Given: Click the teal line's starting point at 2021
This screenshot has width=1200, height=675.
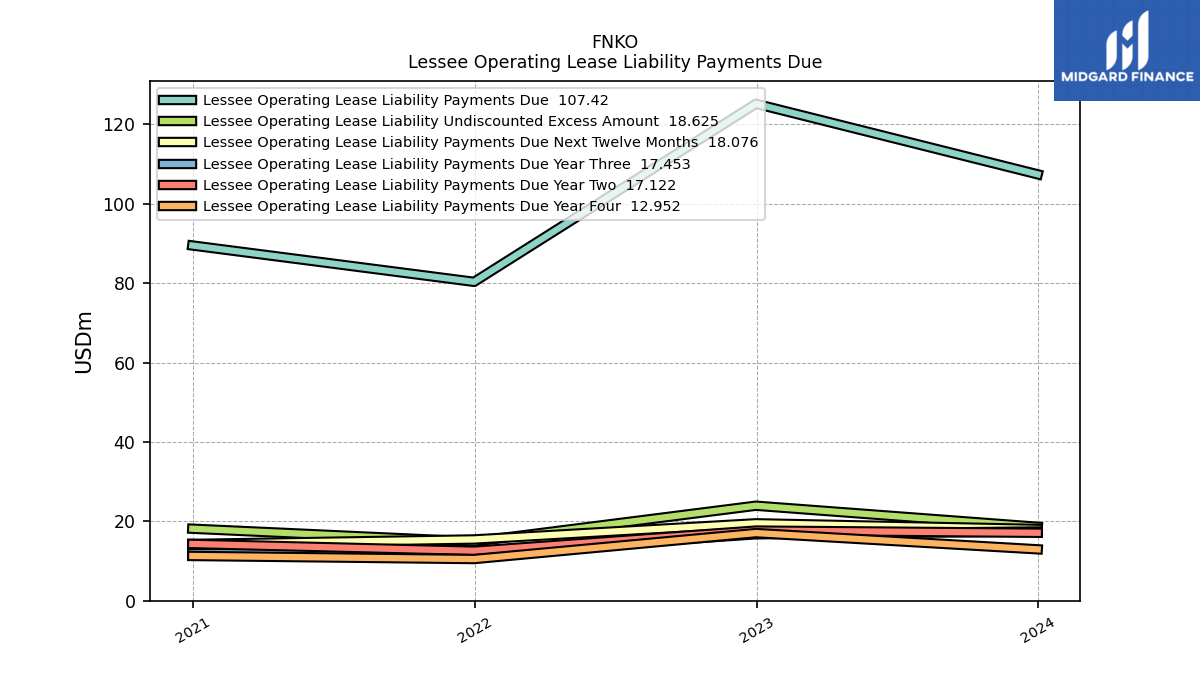Looking at the screenshot, I should 193,245.
